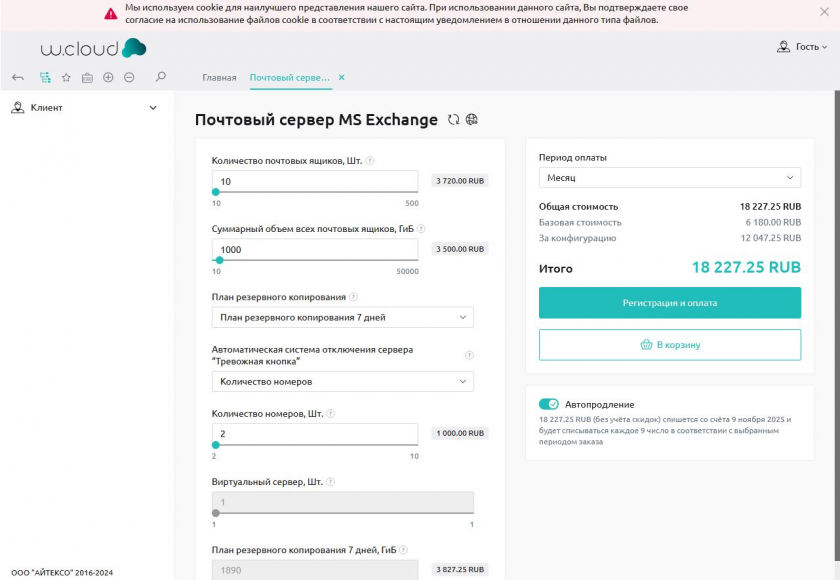
Task: Zoom out using the minus icon
Action: [x=129, y=77]
